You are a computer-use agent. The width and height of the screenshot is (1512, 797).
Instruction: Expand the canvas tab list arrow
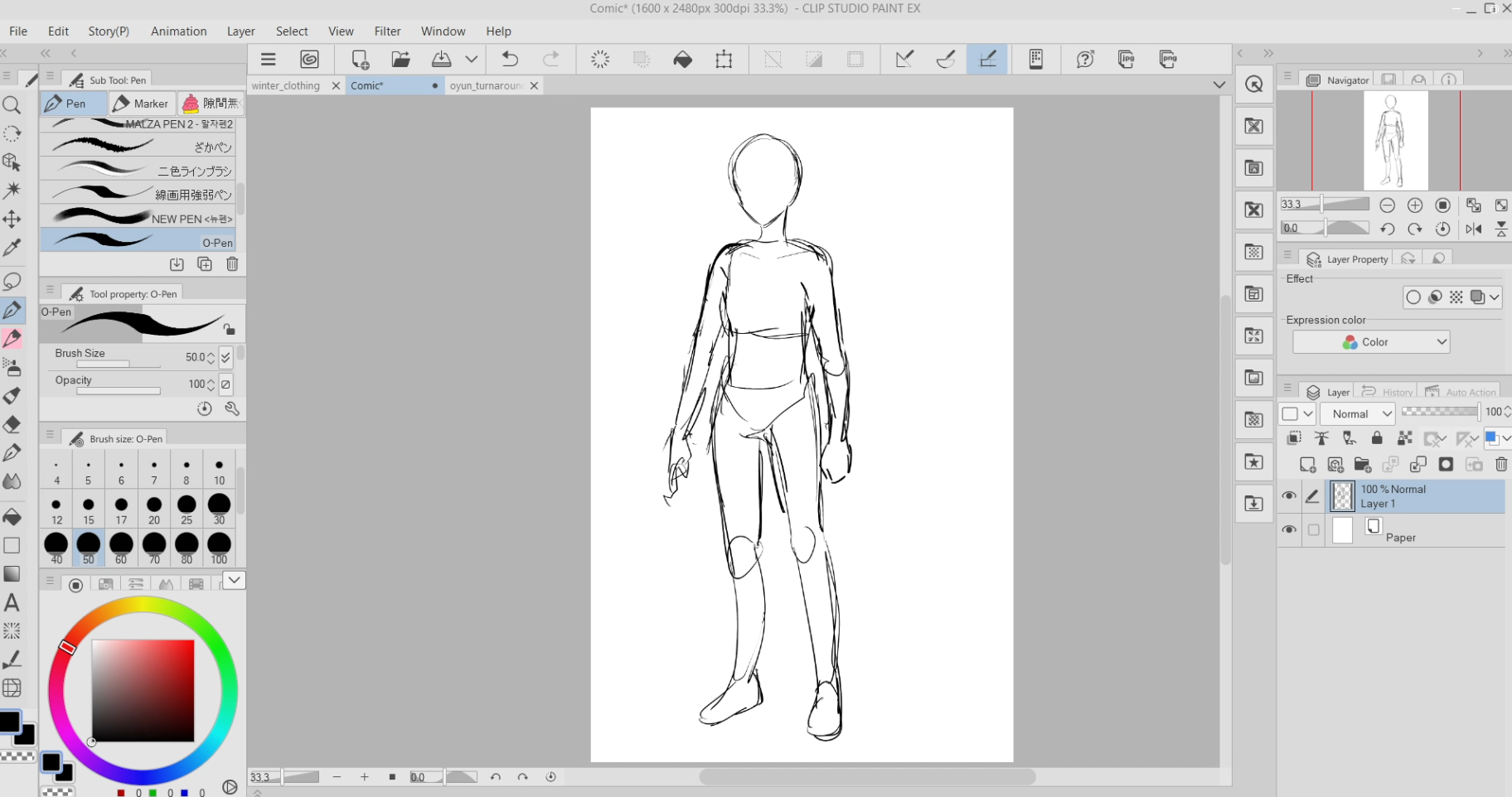[1219, 85]
